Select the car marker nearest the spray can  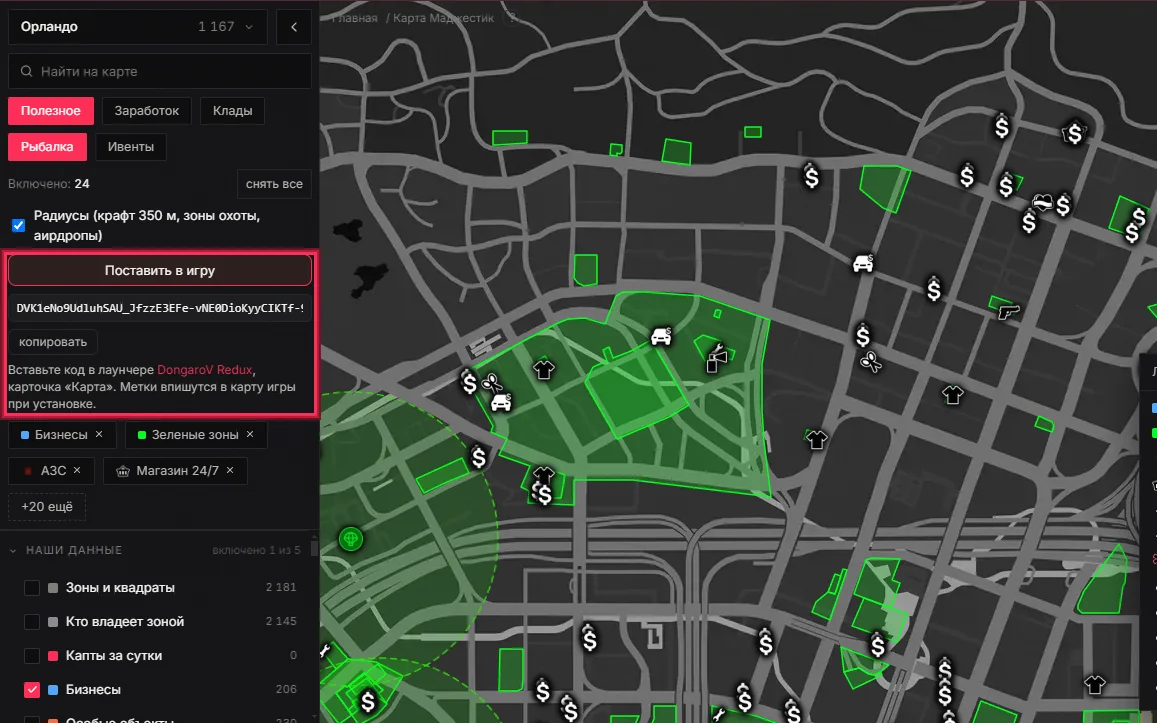661,336
